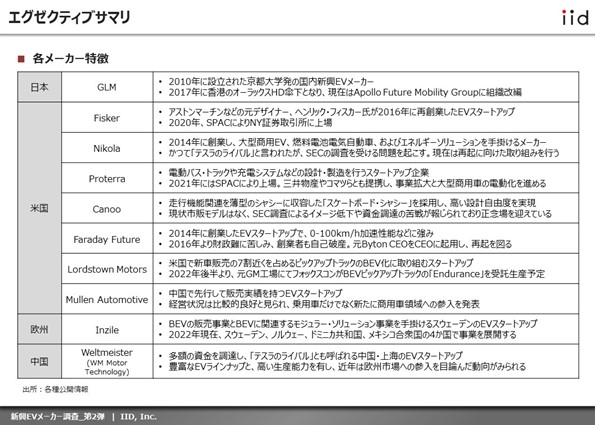The width and height of the screenshot is (595, 425).
Task: Click the 電動バス・トラックや充電システム line
Action: (299, 173)
